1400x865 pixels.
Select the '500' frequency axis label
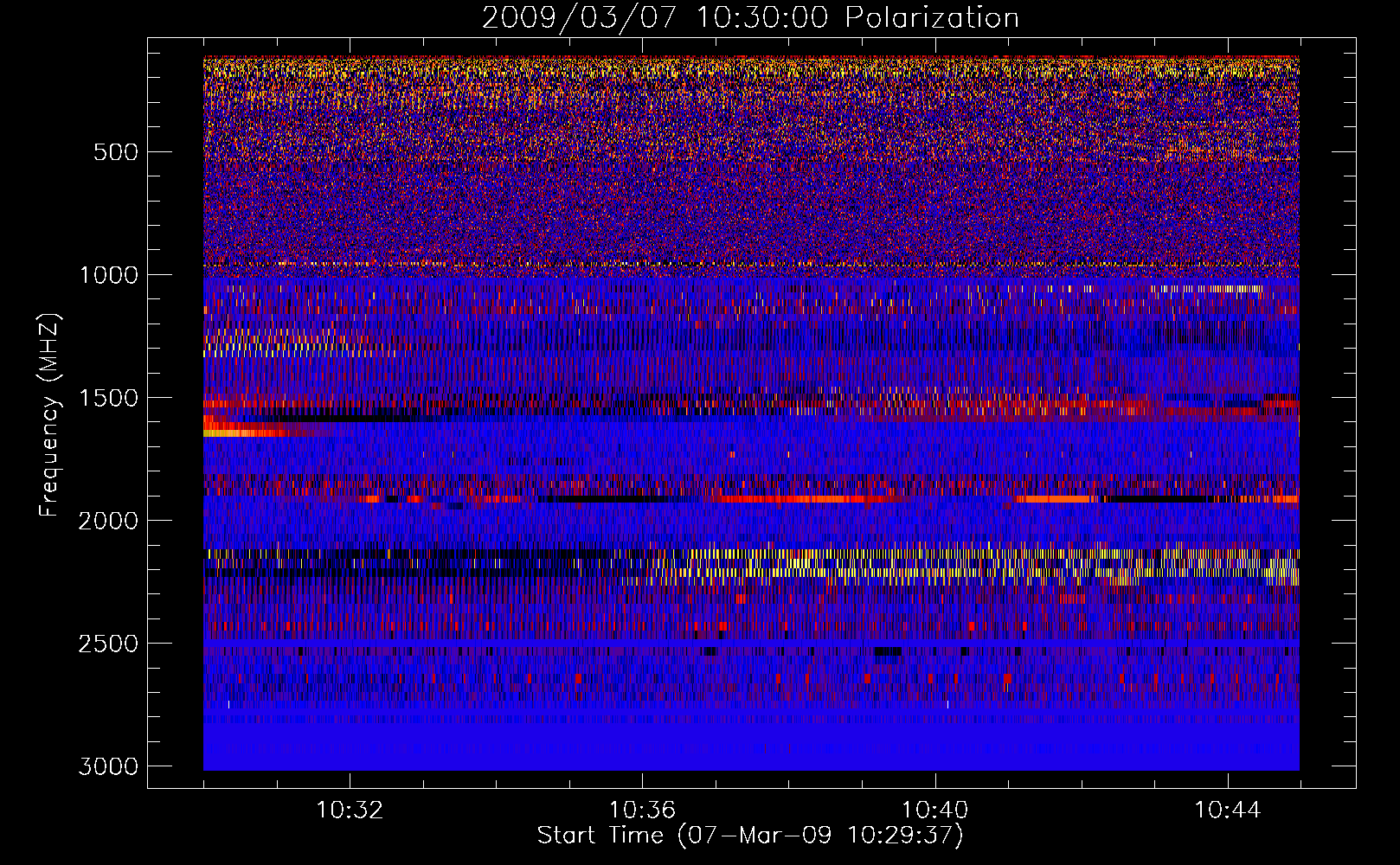coord(115,152)
